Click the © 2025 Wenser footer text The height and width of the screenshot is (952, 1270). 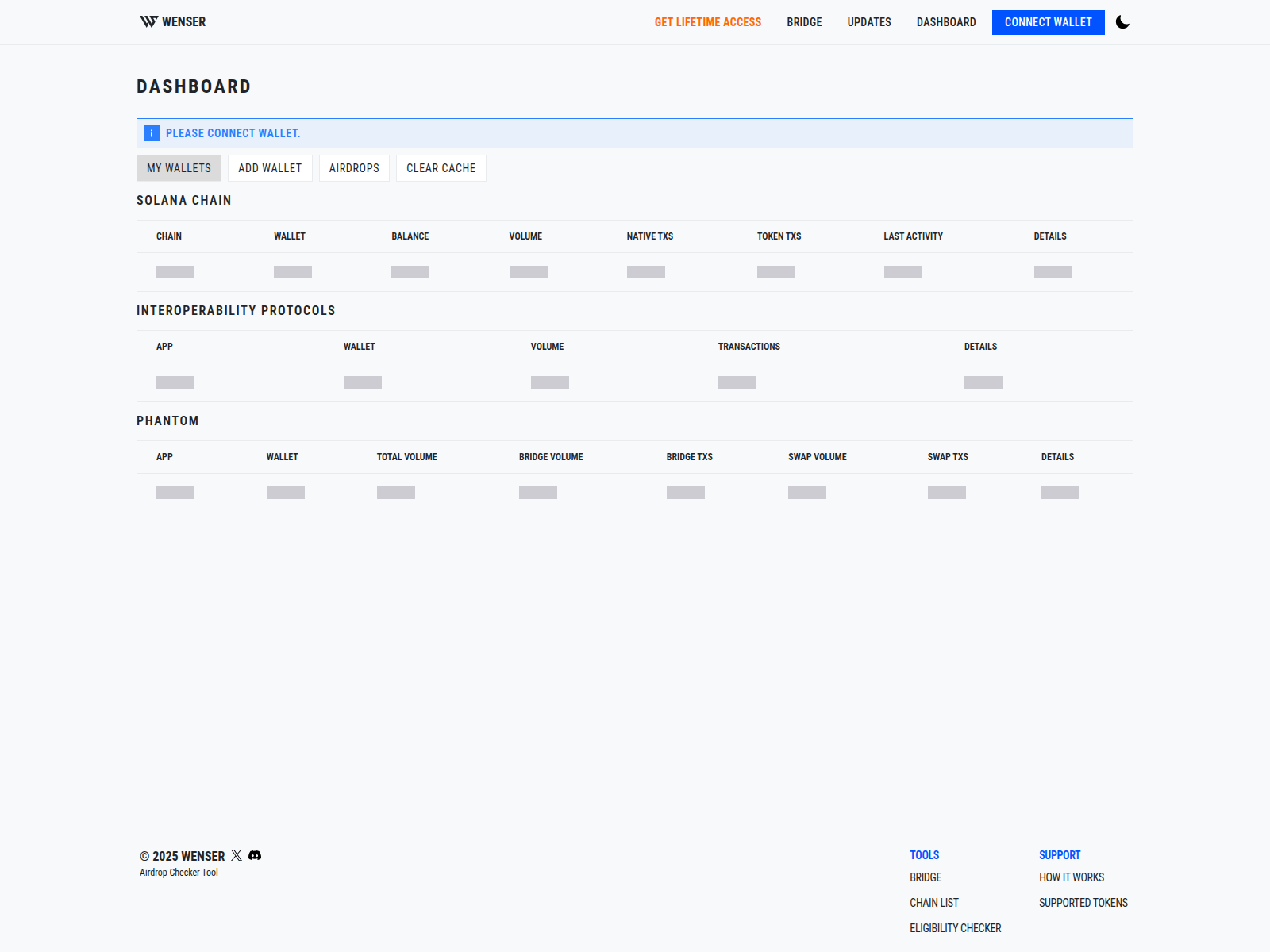pyautogui.click(x=183, y=856)
